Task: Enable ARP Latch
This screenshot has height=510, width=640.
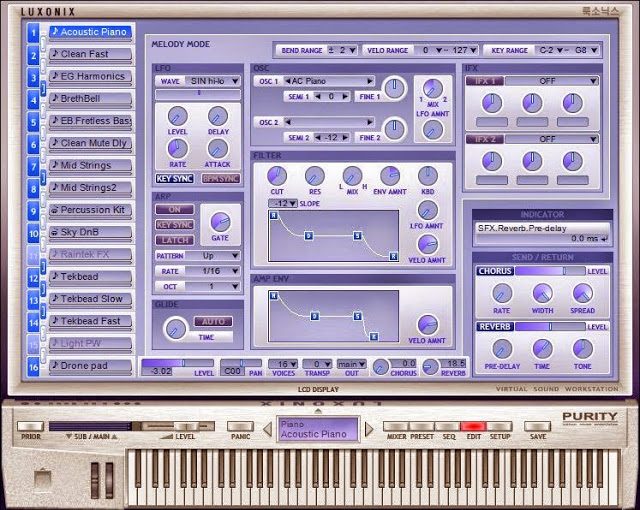Action: 175,240
